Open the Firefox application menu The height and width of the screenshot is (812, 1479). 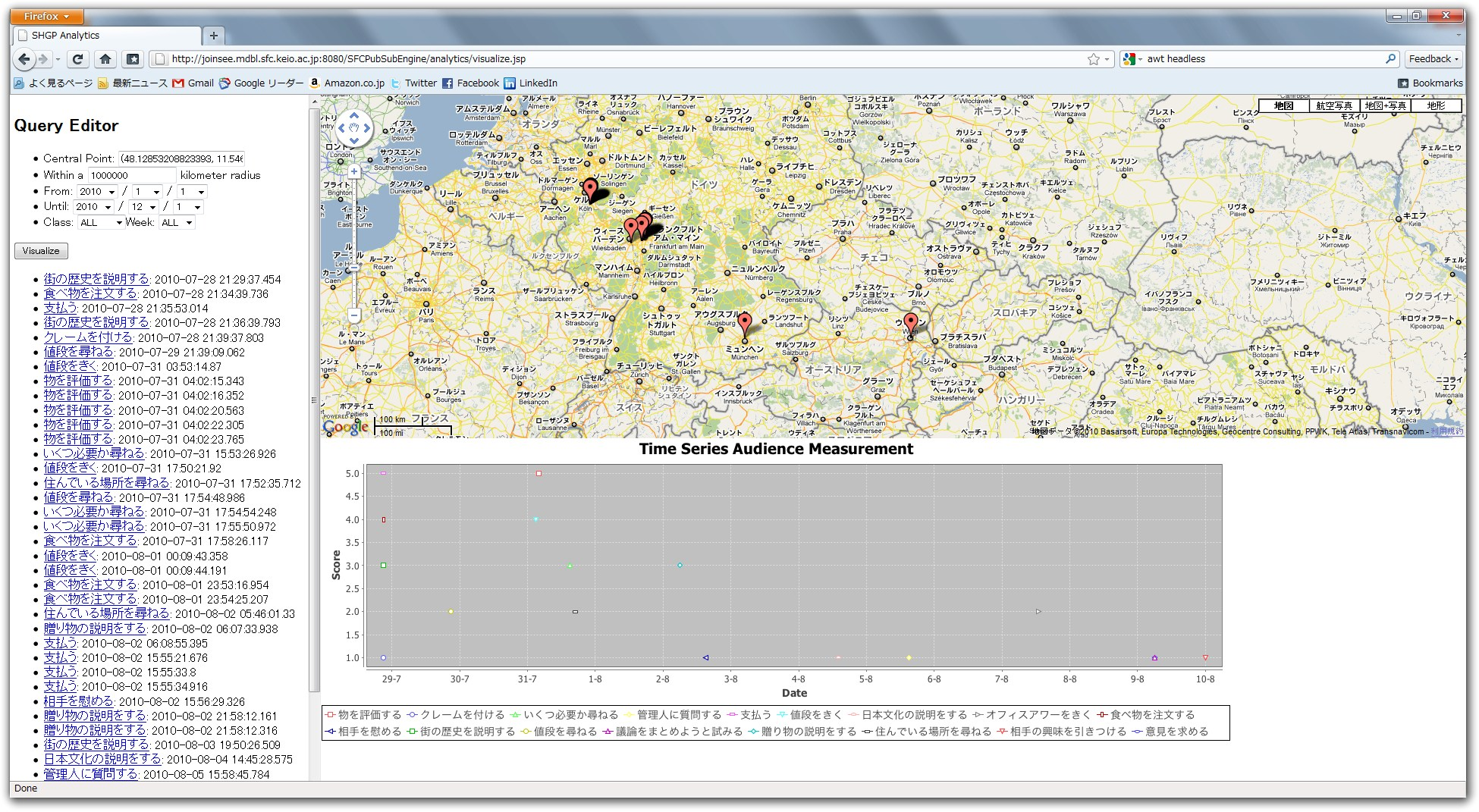click(46, 16)
